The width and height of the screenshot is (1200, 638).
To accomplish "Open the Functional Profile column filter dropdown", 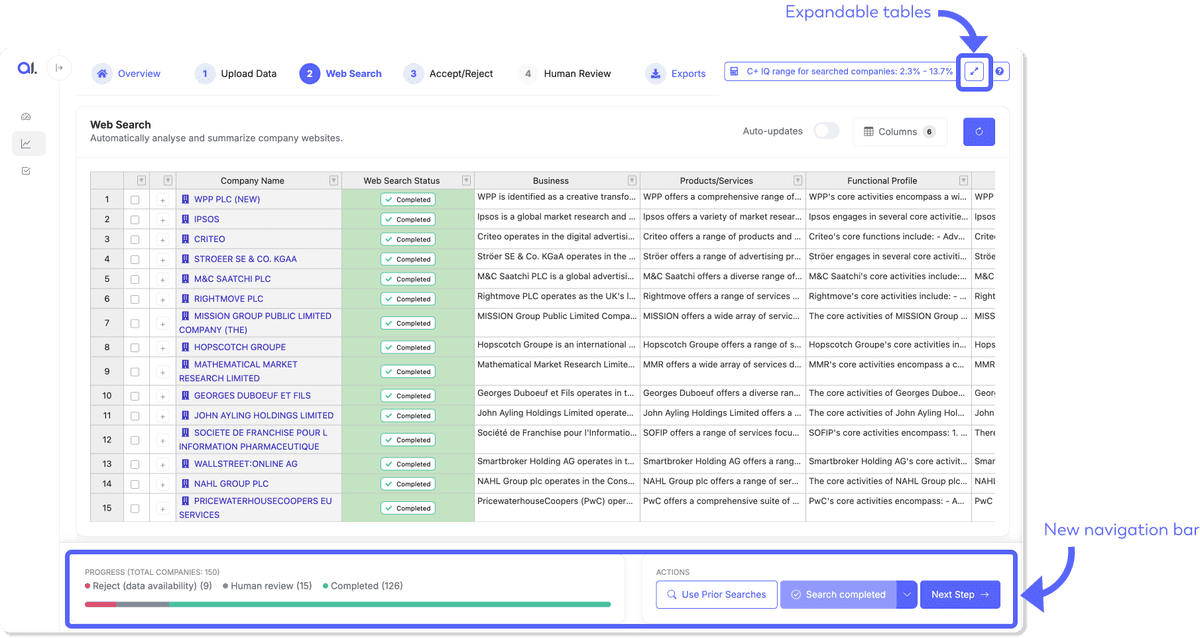I will pos(963,181).
